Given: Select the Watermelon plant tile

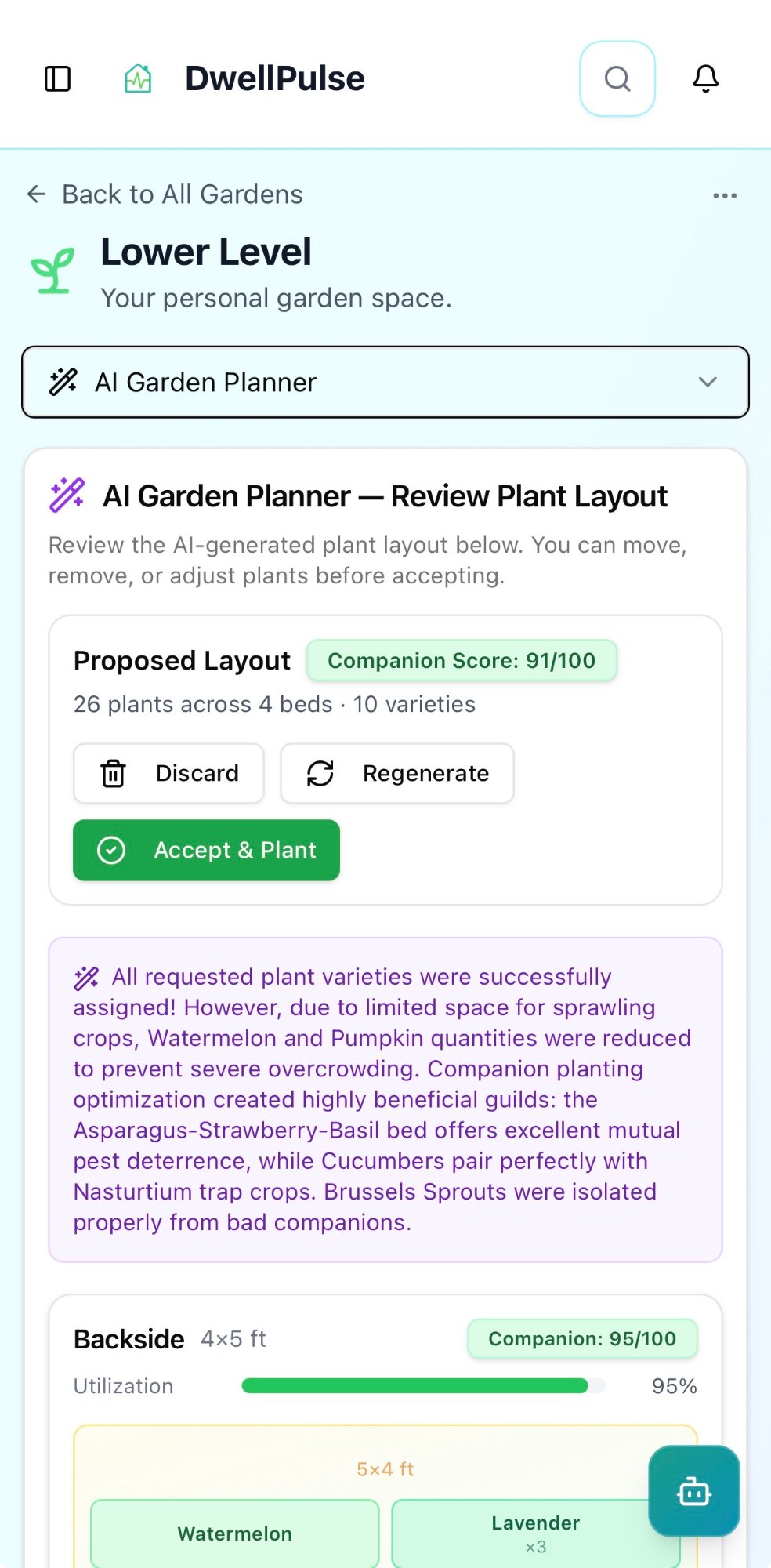Looking at the screenshot, I should [233, 1534].
